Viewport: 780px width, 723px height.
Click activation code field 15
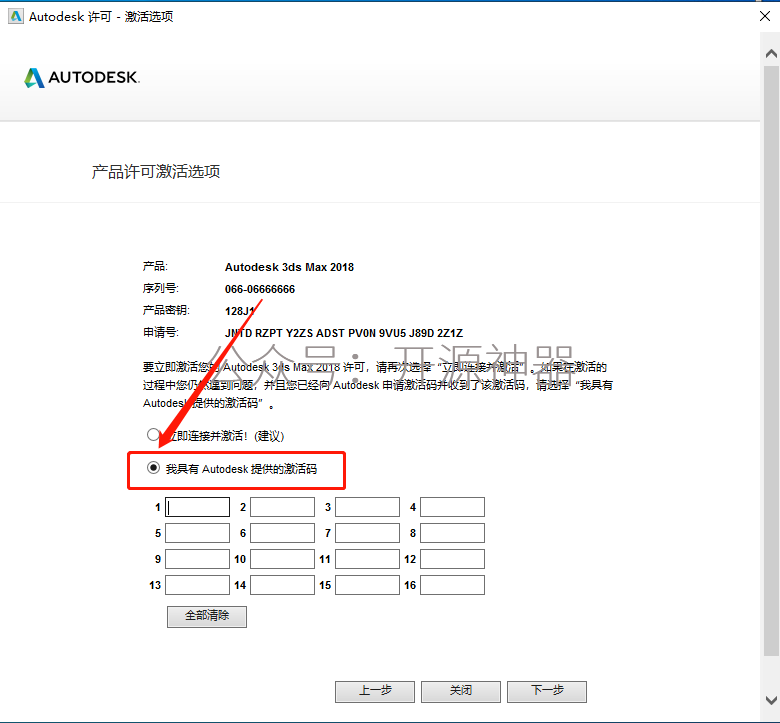point(368,585)
